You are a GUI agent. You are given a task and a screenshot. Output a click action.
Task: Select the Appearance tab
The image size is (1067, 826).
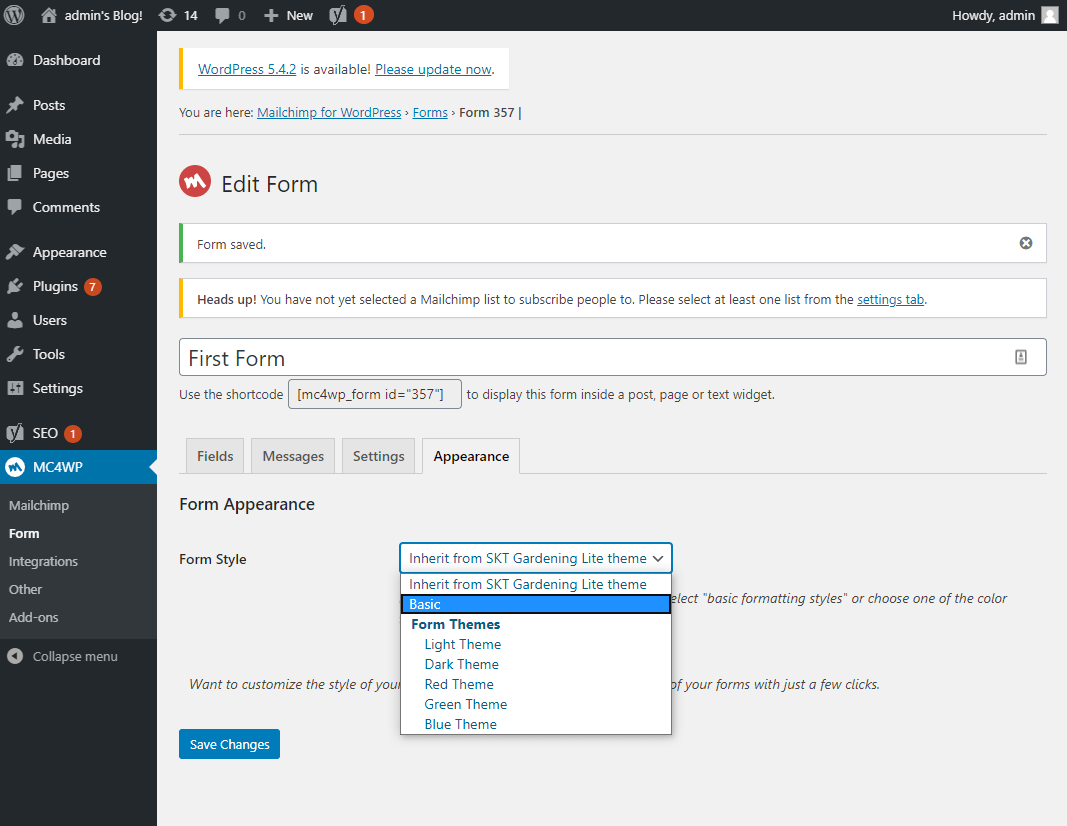point(471,456)
